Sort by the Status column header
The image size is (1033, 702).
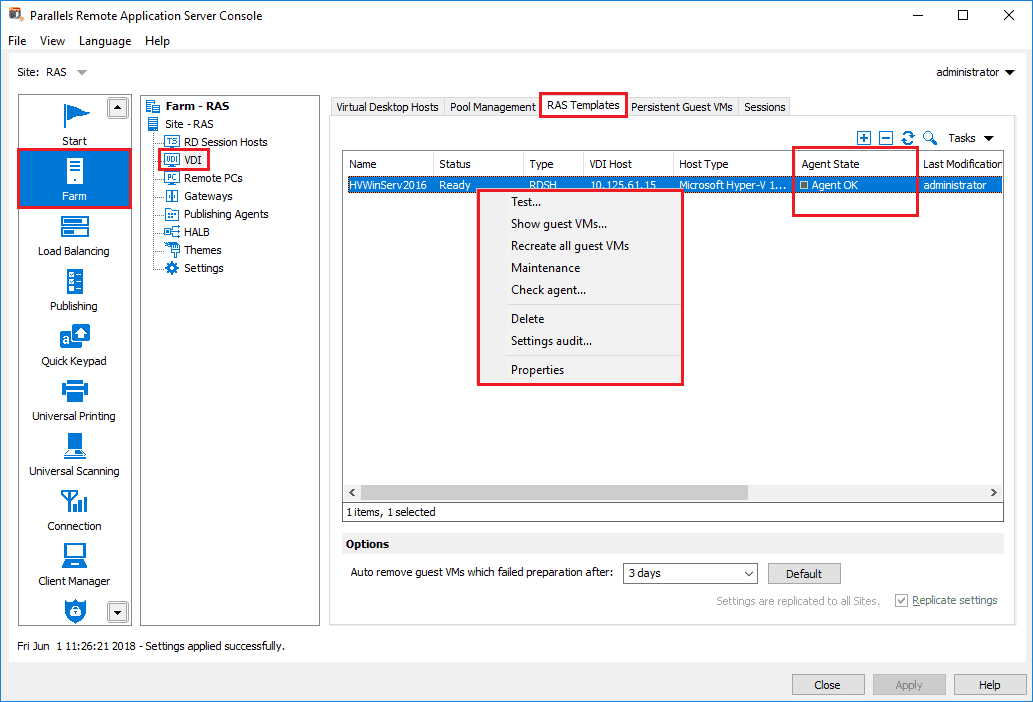[478, 164]
